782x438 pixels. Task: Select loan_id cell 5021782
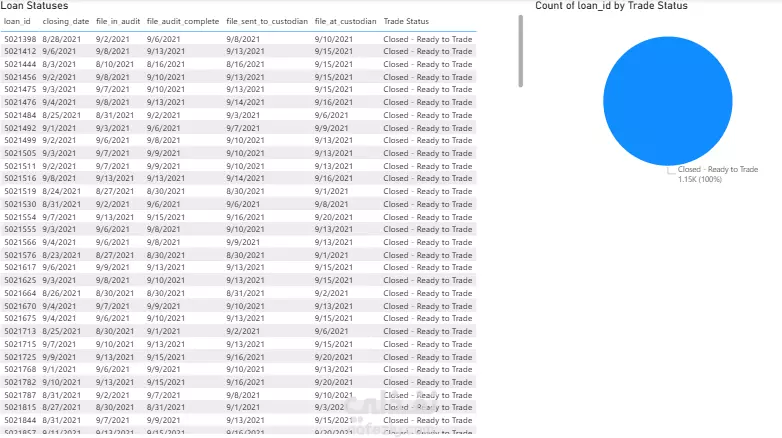(x=20, y=382)
